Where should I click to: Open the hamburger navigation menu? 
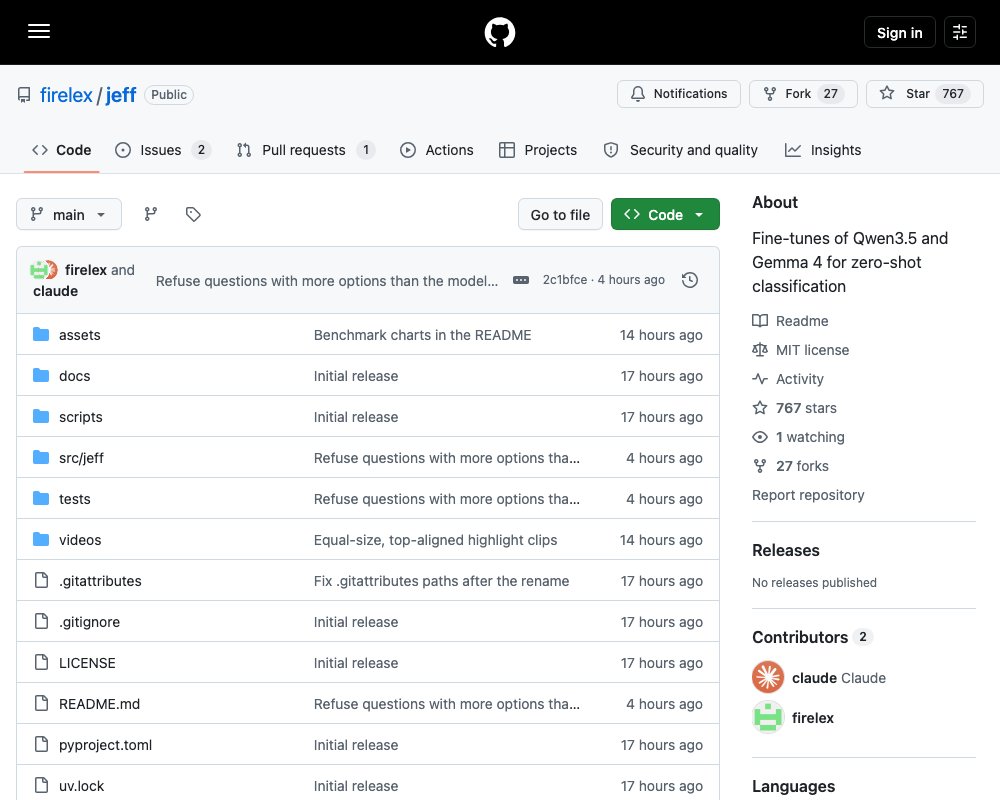pyautogui.click(x=39, y=31)
